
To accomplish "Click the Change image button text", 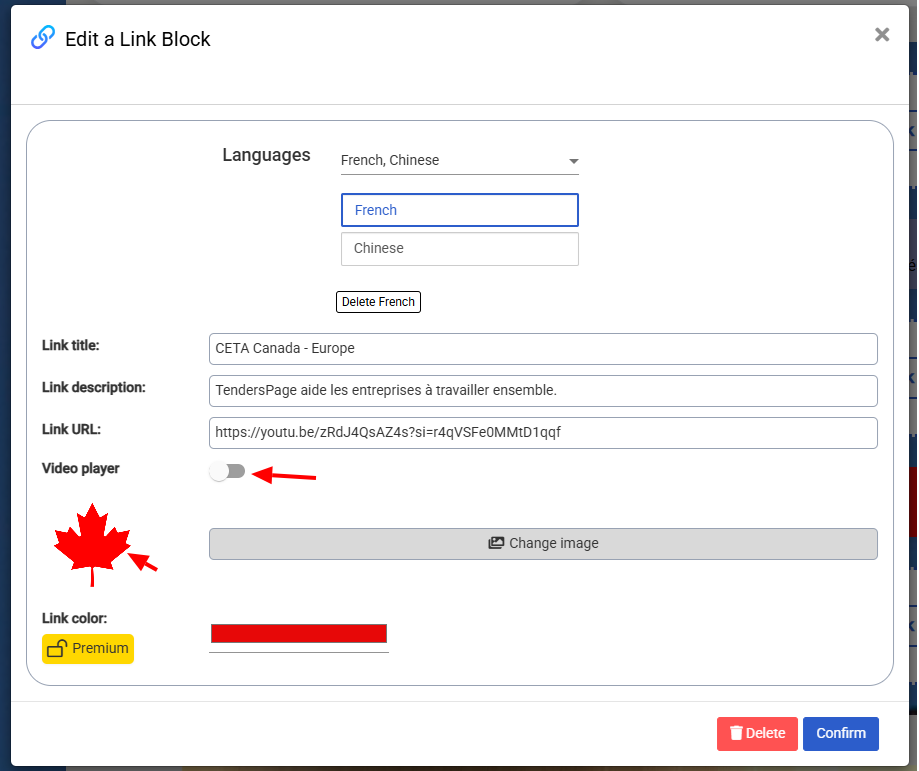I will pos(553,544).
